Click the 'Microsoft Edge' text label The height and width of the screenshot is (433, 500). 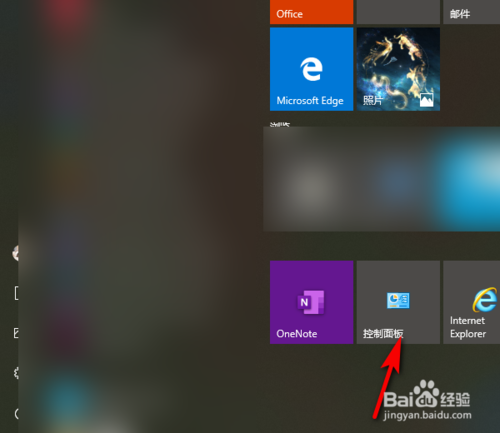tap(310, 100)
